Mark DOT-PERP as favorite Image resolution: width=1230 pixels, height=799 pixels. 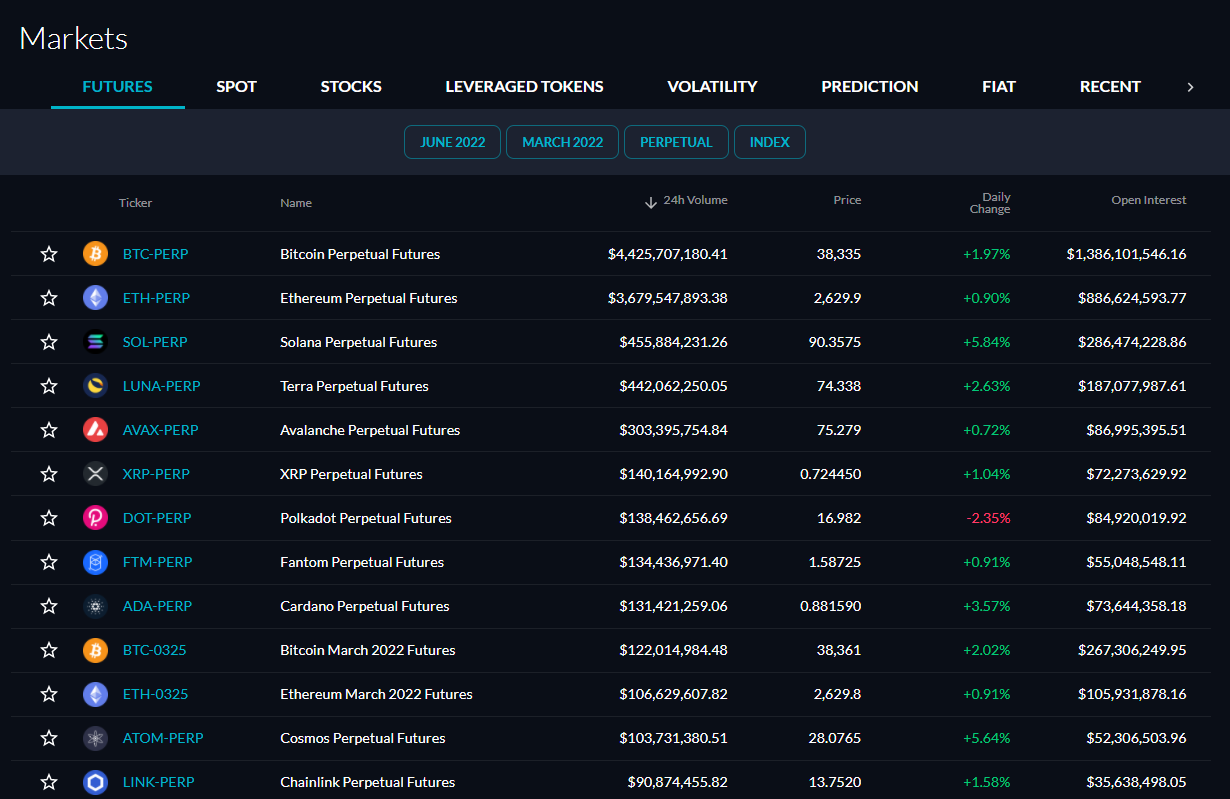pyautogui.click(x=49, y=518)
